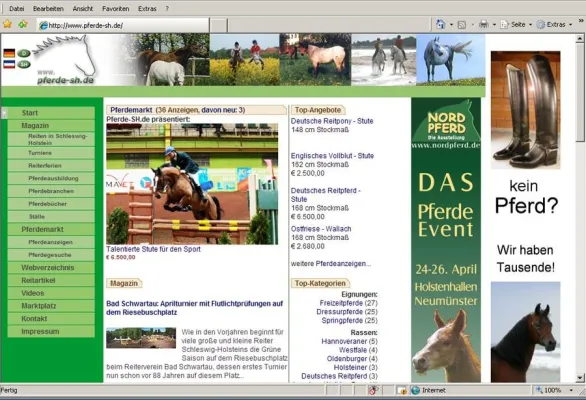
Task: Click the green SH button icon
Action: (24, 64)
